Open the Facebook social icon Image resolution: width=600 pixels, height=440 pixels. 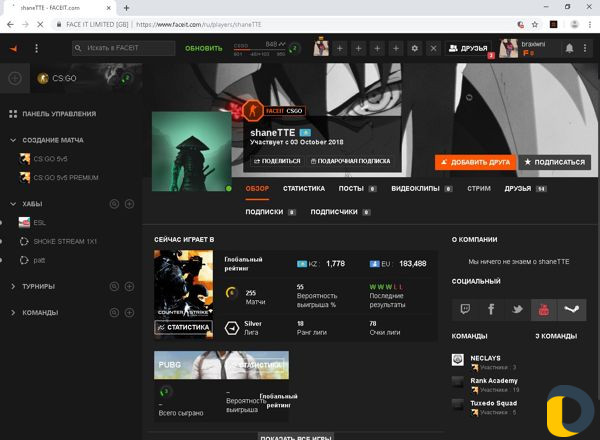pyautogui.click(x=491, y=309)
